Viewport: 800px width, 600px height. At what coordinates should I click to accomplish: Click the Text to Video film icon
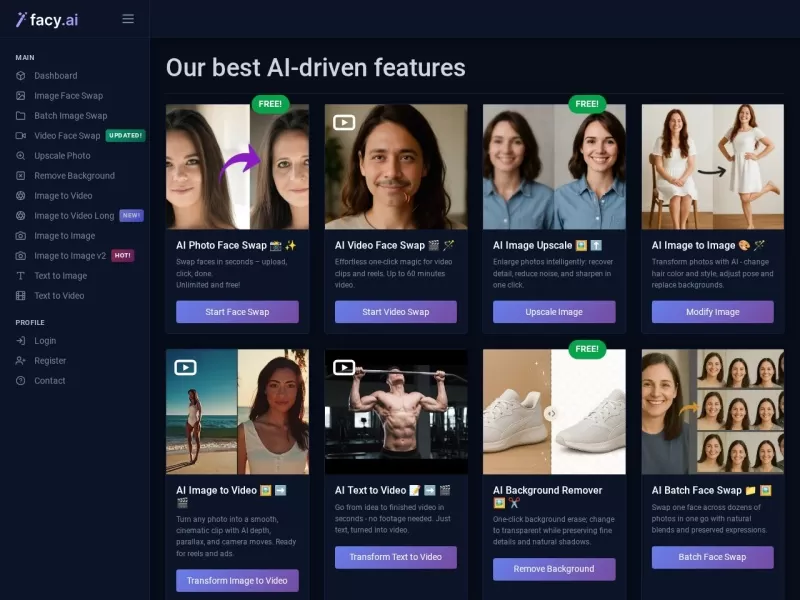20,295
